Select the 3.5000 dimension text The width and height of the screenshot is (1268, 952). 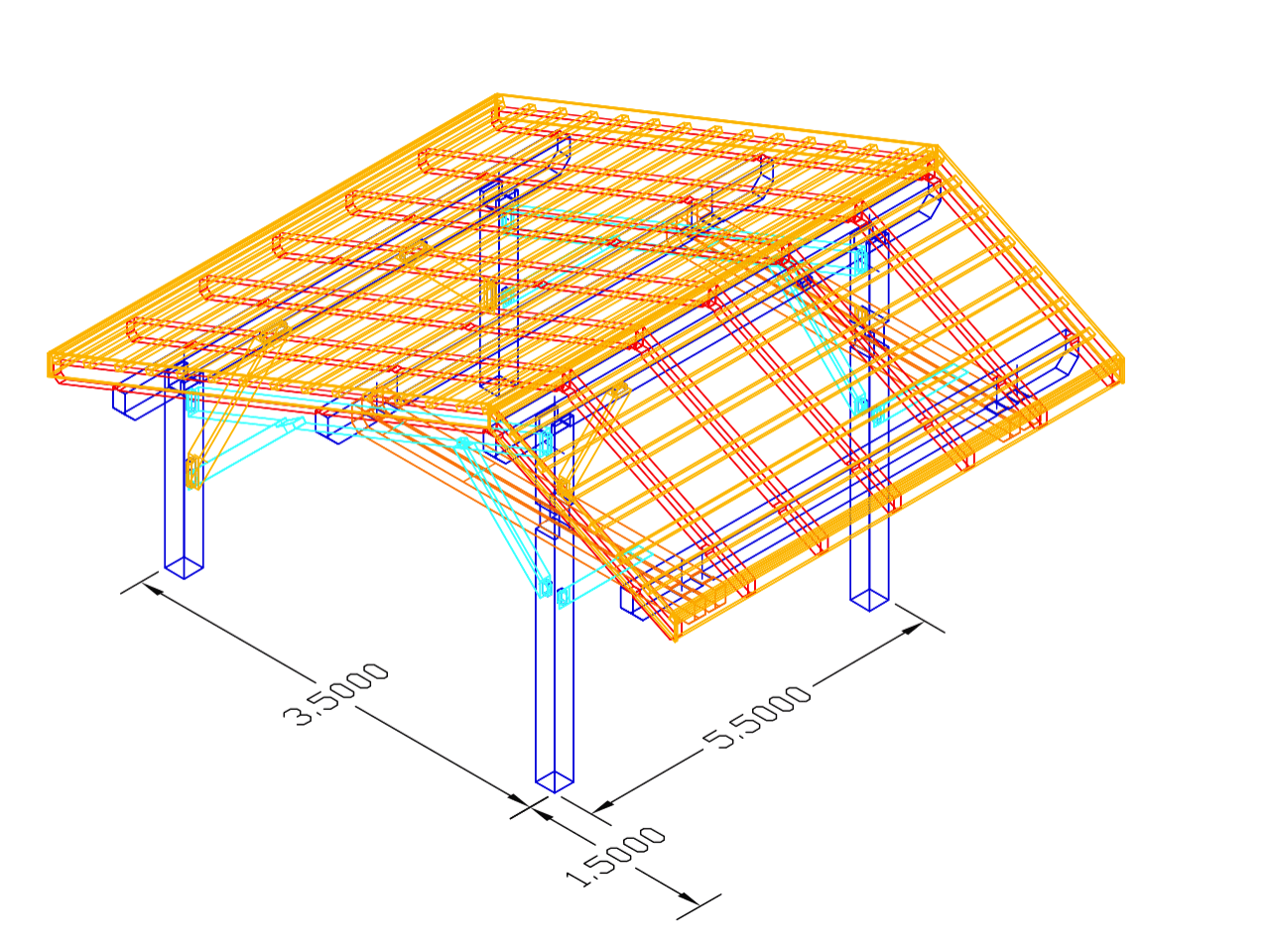click(336, 695)
